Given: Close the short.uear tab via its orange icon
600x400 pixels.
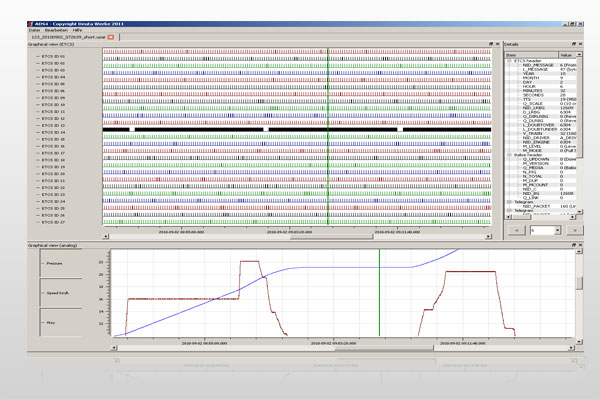Looking at the screenshot, I should tap(111, 37).
